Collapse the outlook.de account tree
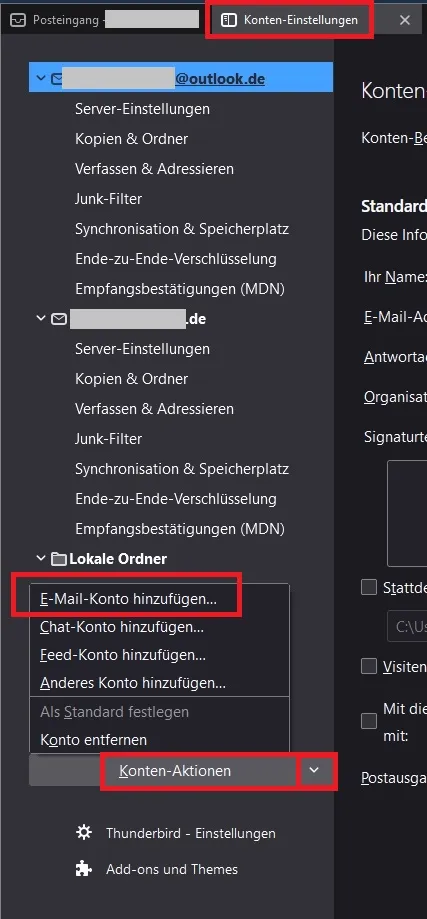Screen dimensions: 427x919 (40, 78)
